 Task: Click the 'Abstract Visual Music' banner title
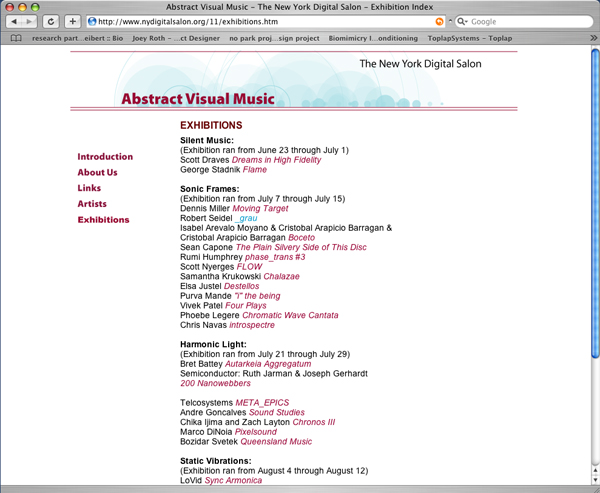point(198,99)
